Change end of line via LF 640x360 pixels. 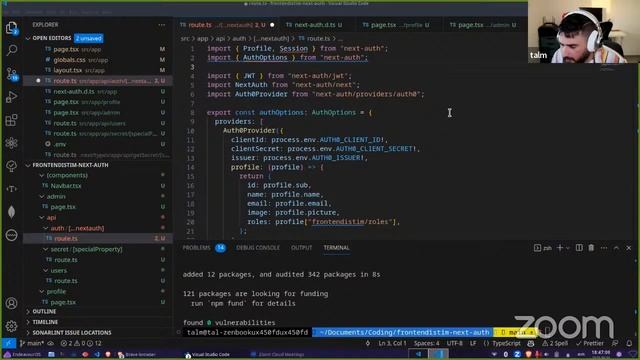coord(473,343)
